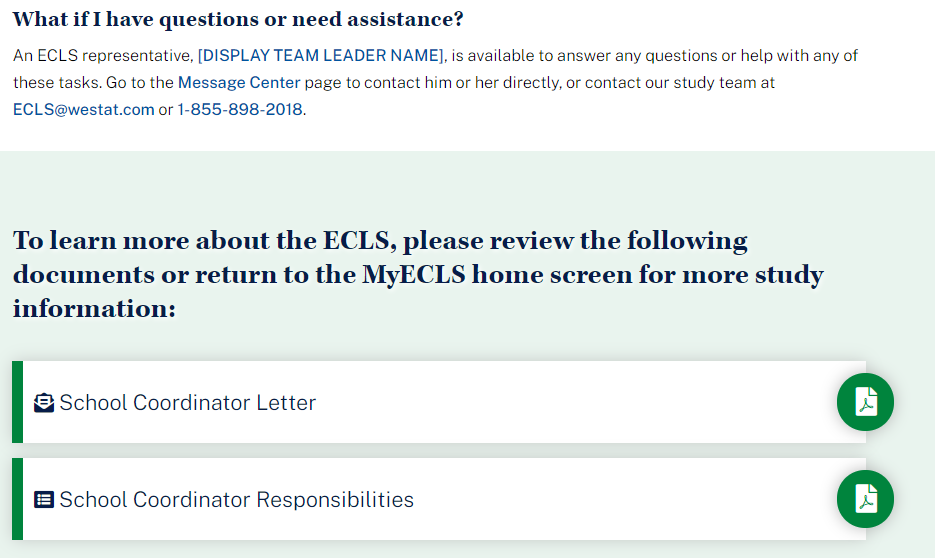Click green accent bar on Responsibilities card
The image size is (935, 558).
(17, 499)
